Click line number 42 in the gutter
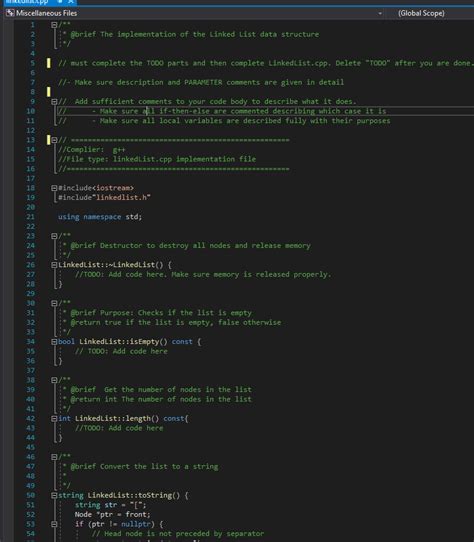Image resolution: width=474 pixels, height=542 pixels. [30, 418]
